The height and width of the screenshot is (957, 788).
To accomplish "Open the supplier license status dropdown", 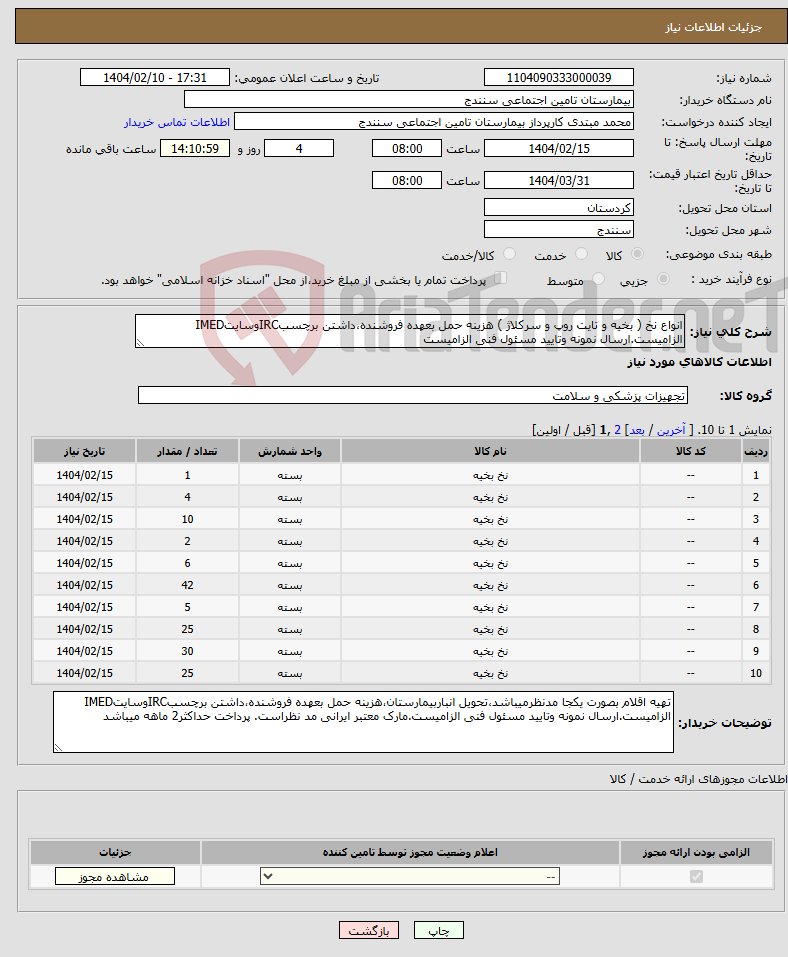I will 410,876.
